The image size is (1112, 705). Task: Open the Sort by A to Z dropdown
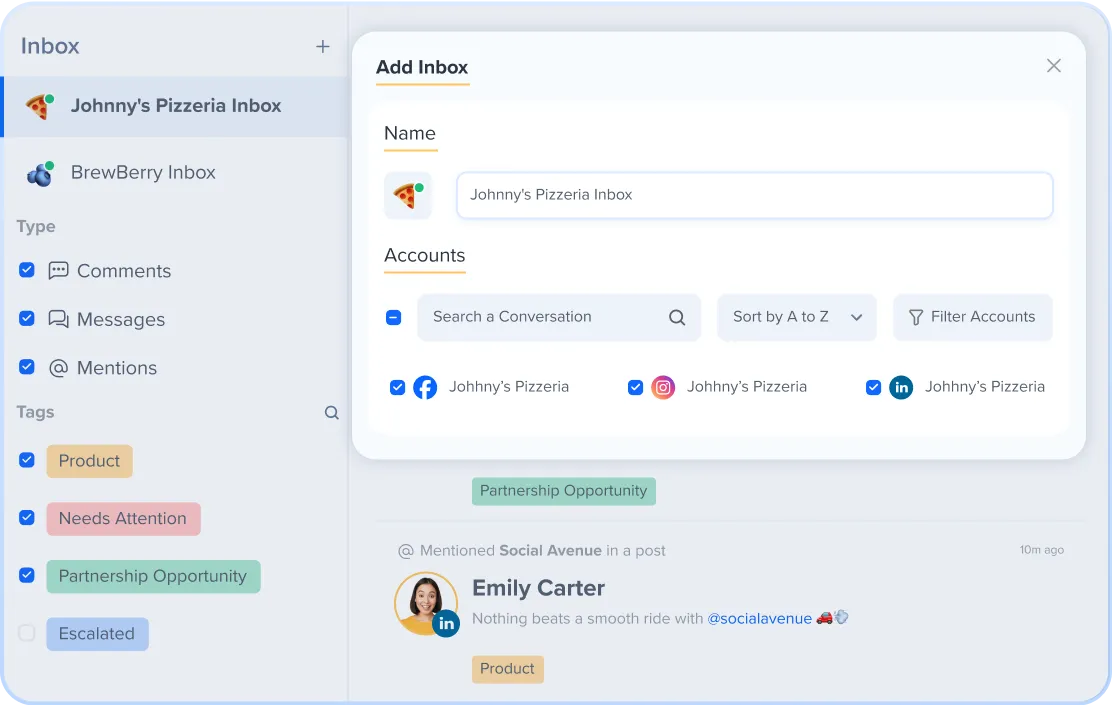point(797,317)
